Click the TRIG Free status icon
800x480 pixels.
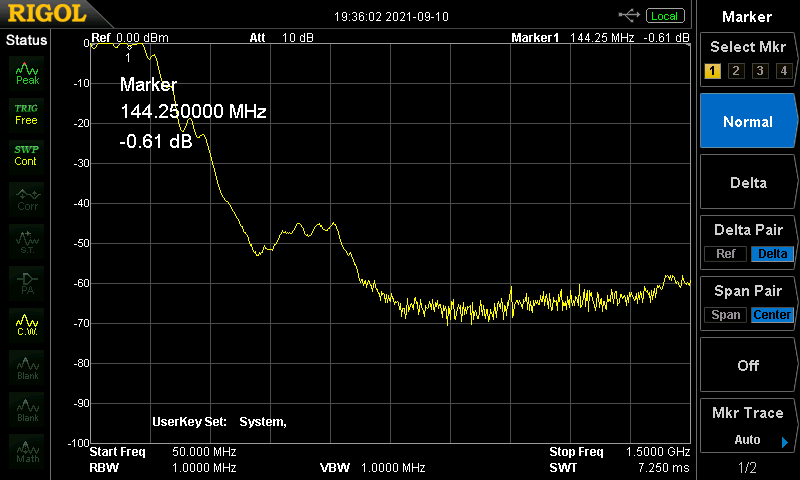click(x=27, y=114)
